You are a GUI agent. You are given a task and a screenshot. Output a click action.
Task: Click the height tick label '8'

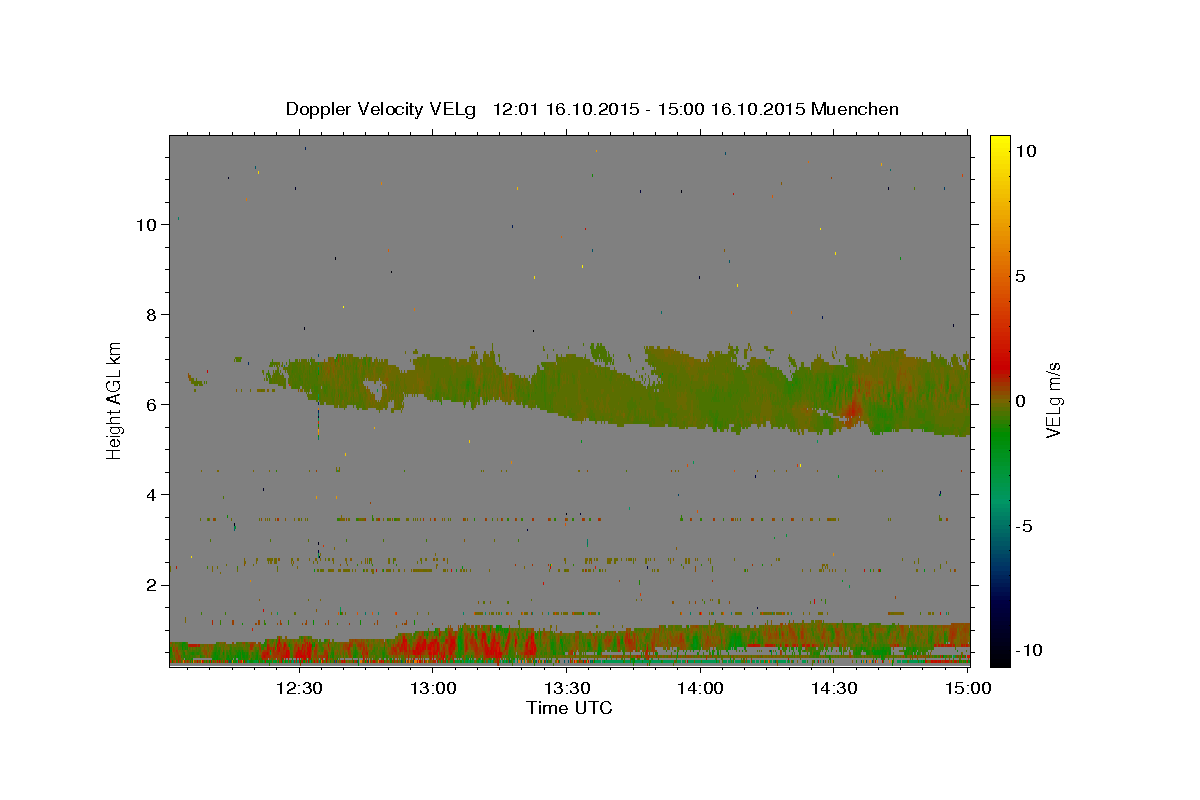pos(152,315)
